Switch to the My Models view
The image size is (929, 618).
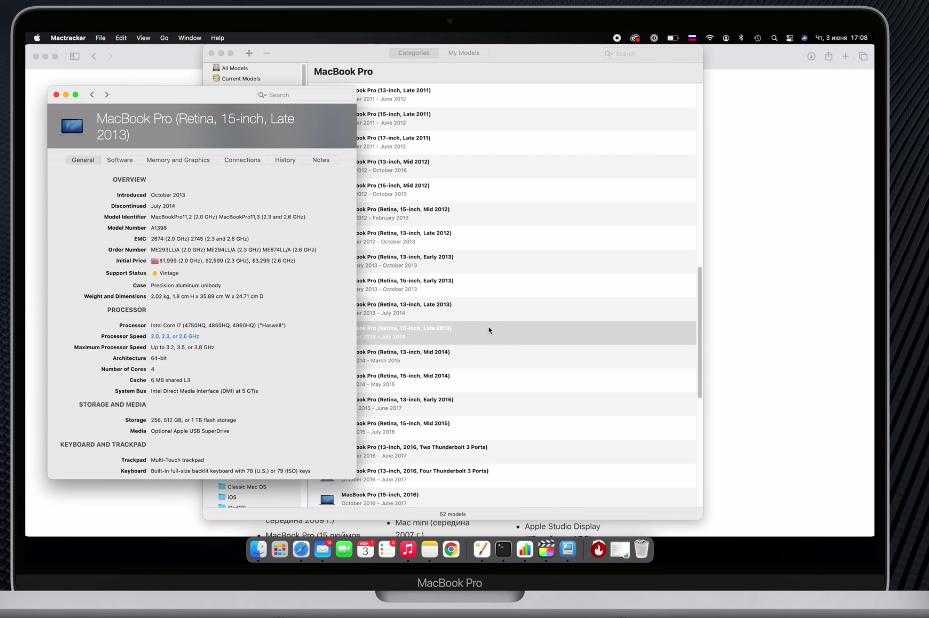[463, 53]
